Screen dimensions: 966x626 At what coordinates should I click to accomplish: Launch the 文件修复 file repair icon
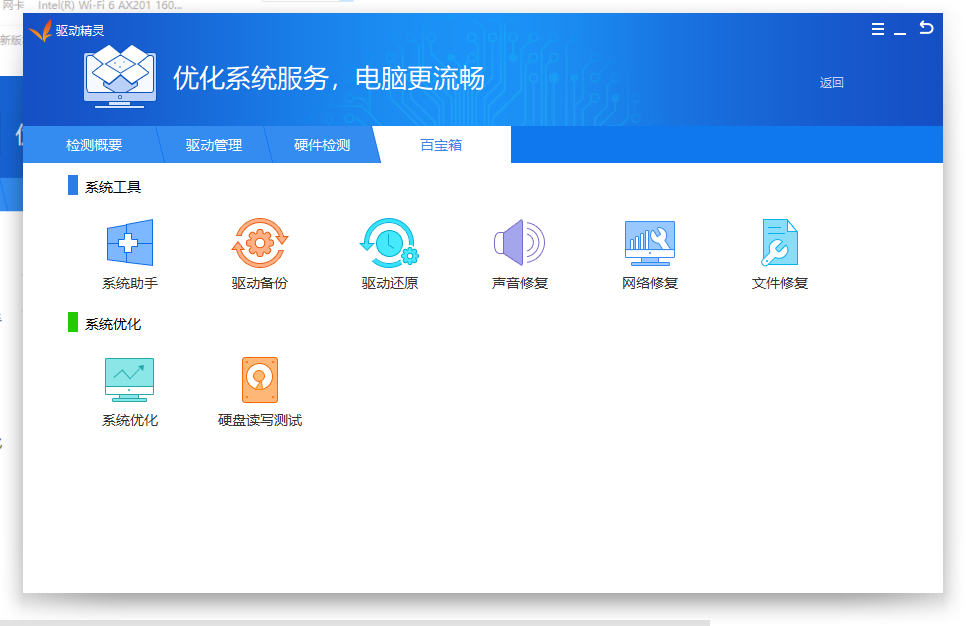[779, 243]
